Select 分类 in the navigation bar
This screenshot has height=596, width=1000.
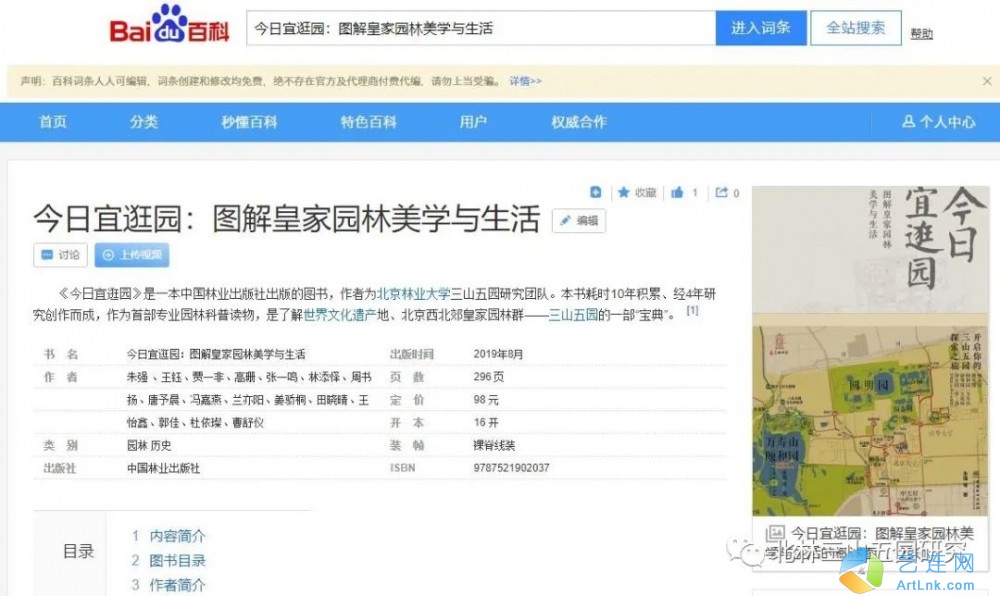coord(144,122)
